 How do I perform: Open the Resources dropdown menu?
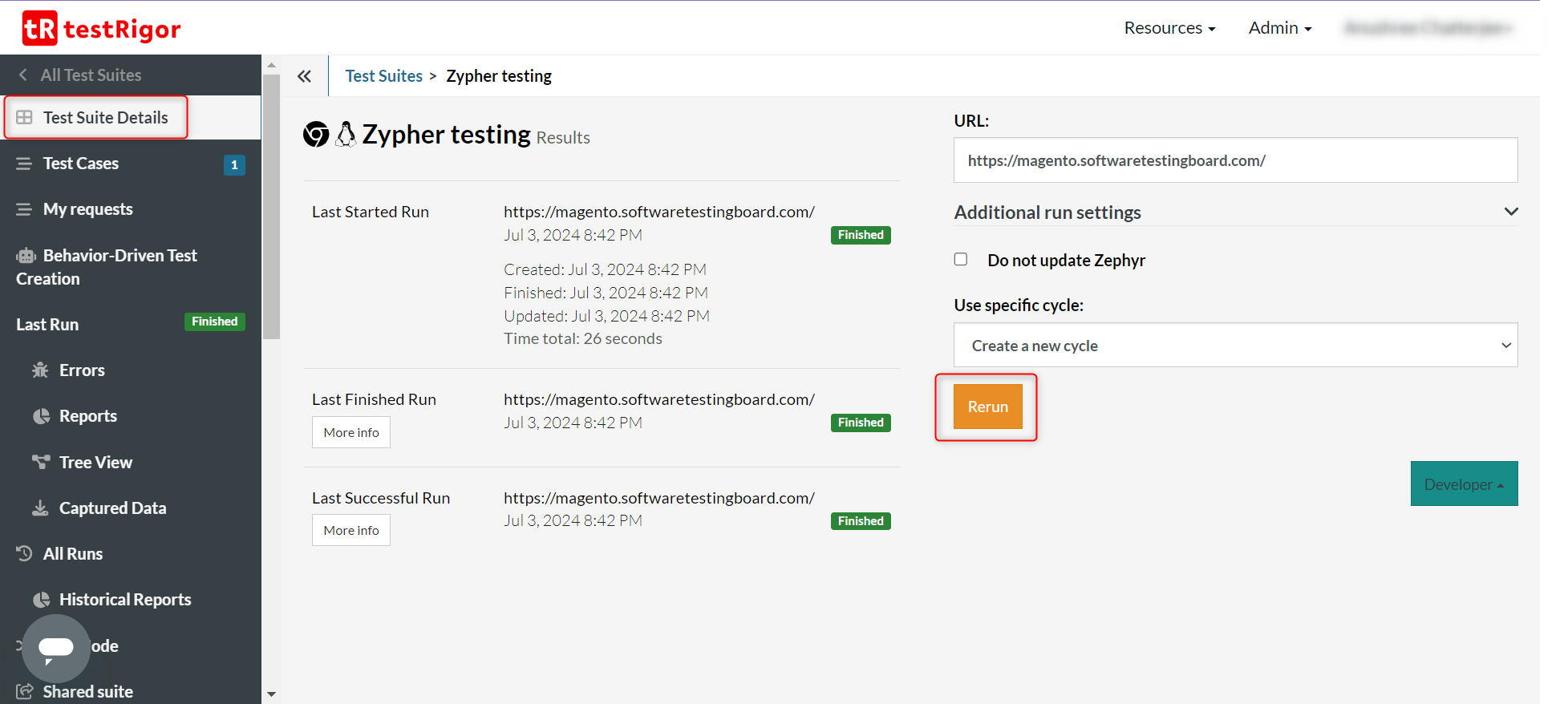[x=1169, y=28]
